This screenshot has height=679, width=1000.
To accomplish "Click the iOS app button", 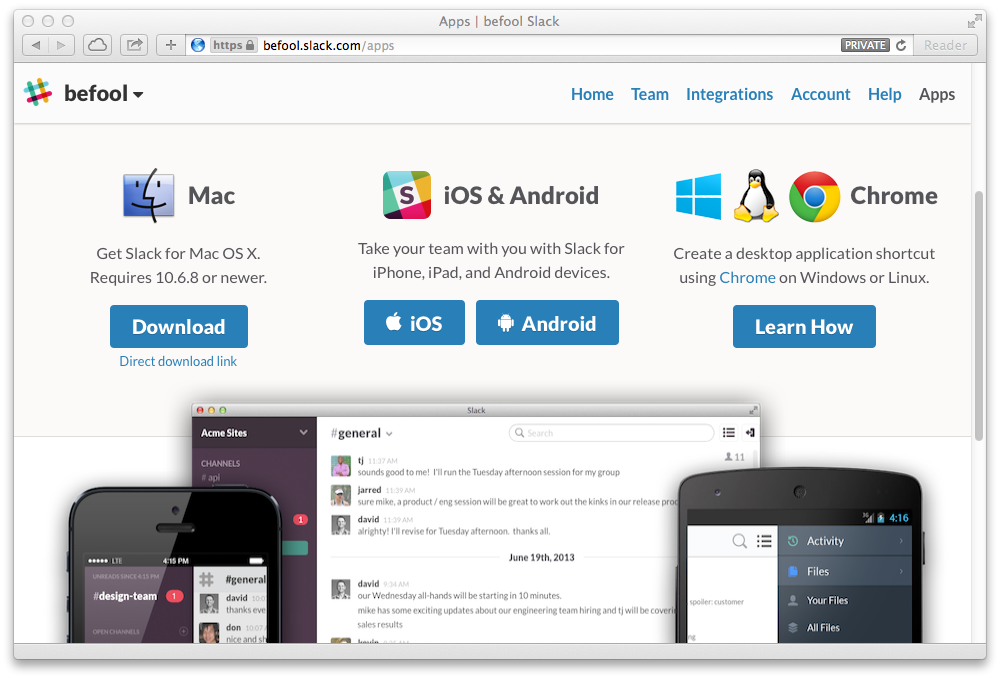I will coord(415,323).
